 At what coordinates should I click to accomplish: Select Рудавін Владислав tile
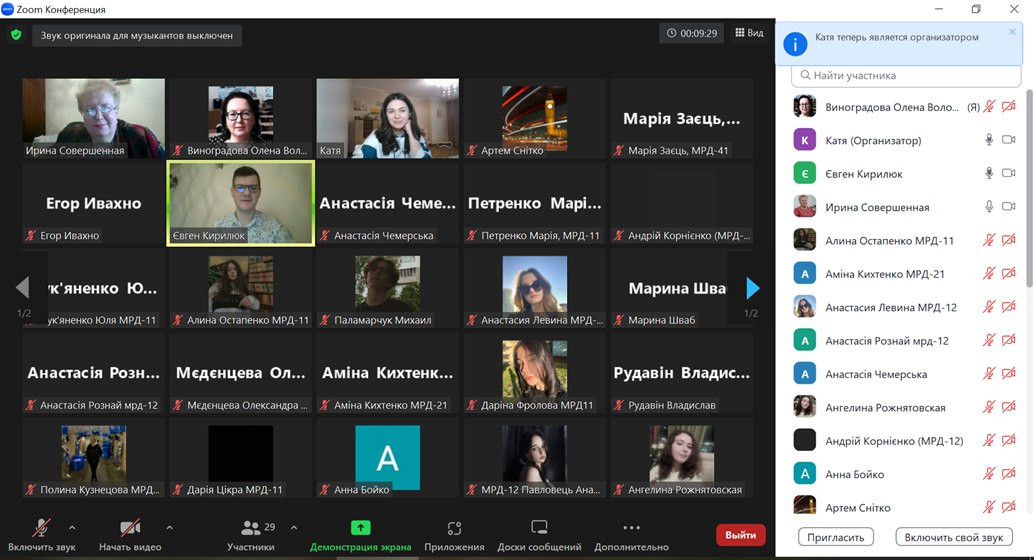682,373
